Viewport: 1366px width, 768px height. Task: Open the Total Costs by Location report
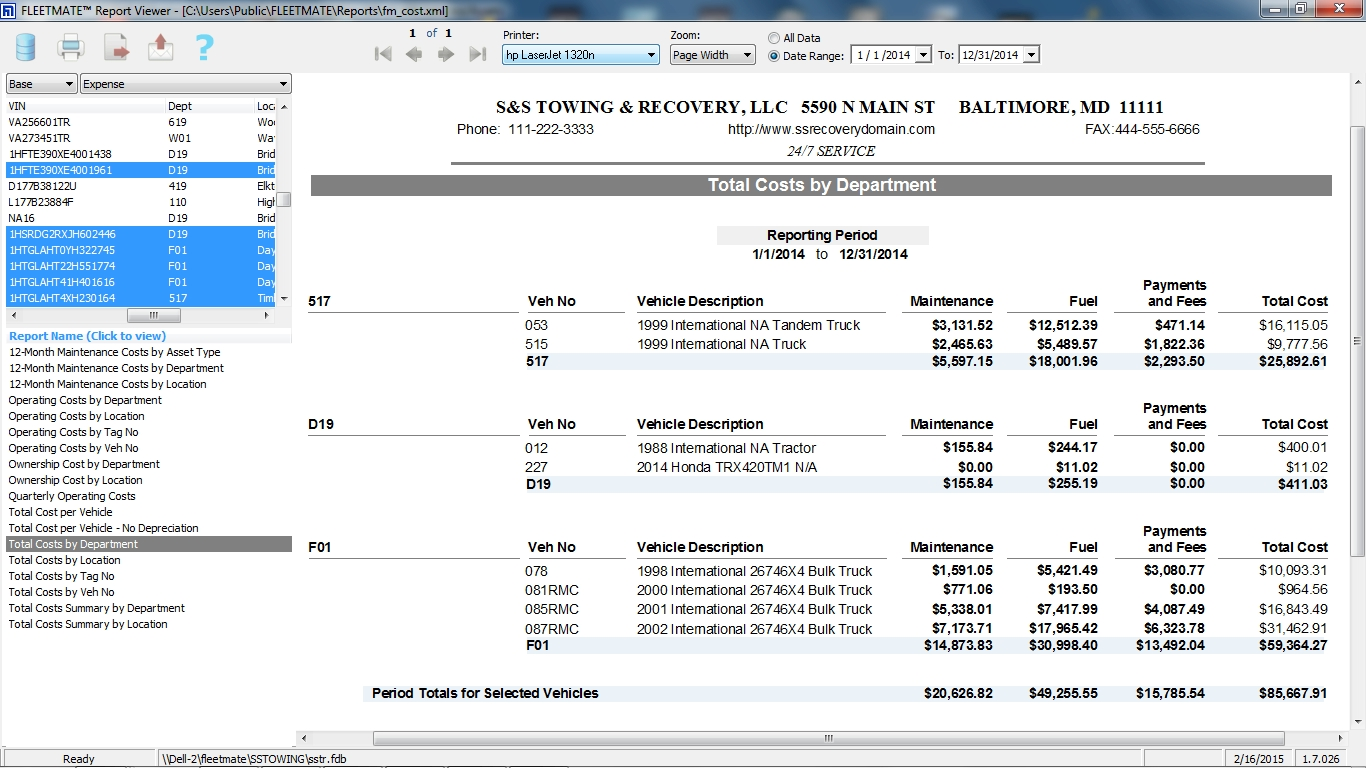pos(63,560)
